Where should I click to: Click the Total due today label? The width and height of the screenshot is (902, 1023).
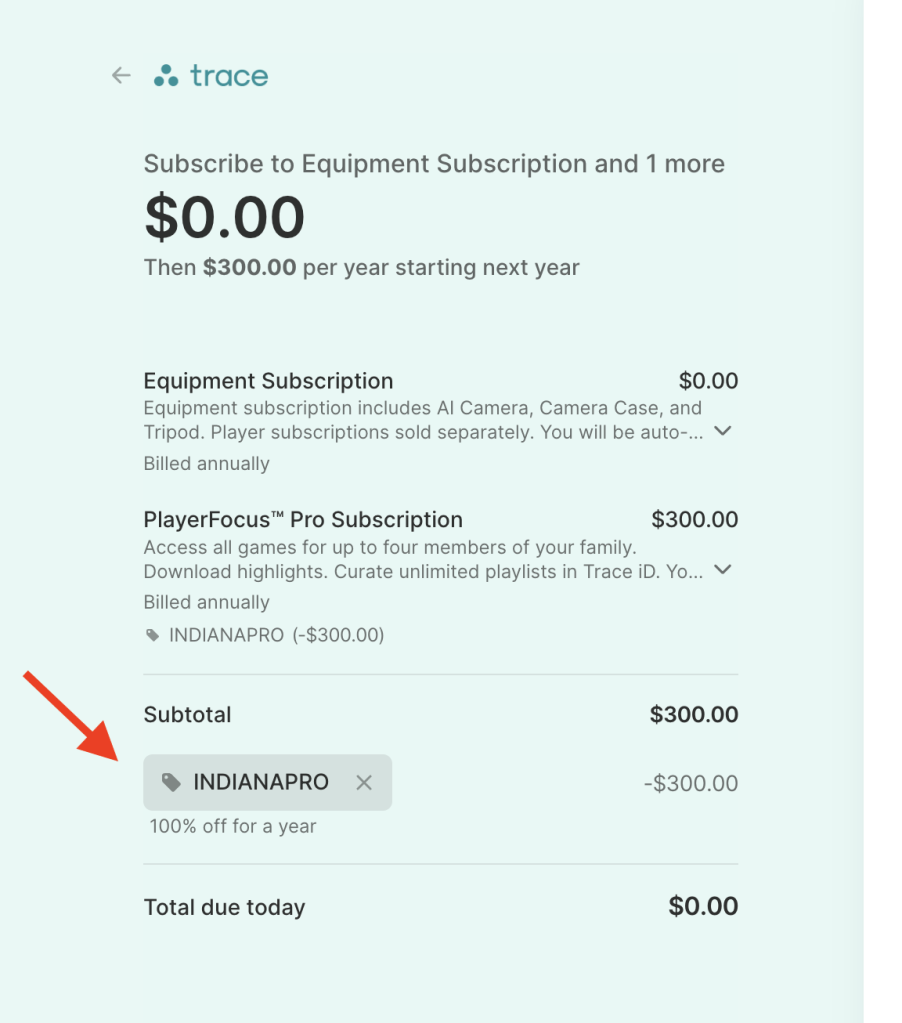click(x=224, y=908)
